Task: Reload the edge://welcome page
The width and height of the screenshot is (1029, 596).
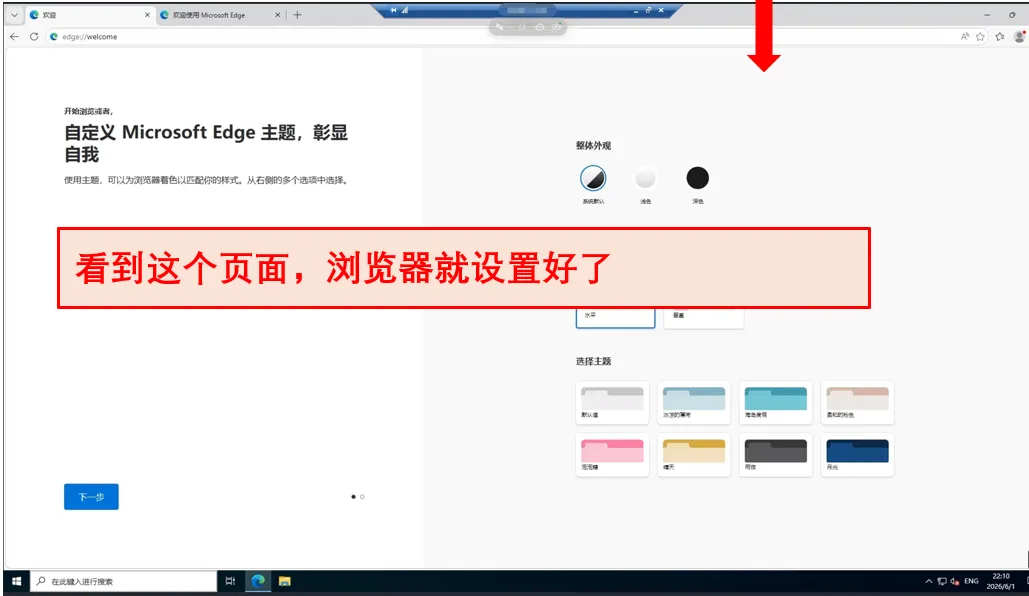Action: click(34, 37)
